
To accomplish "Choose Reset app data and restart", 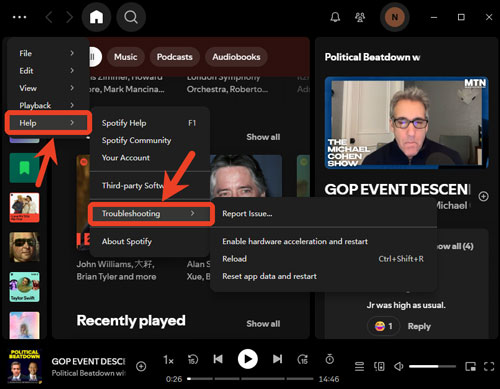I will (324, 276).
